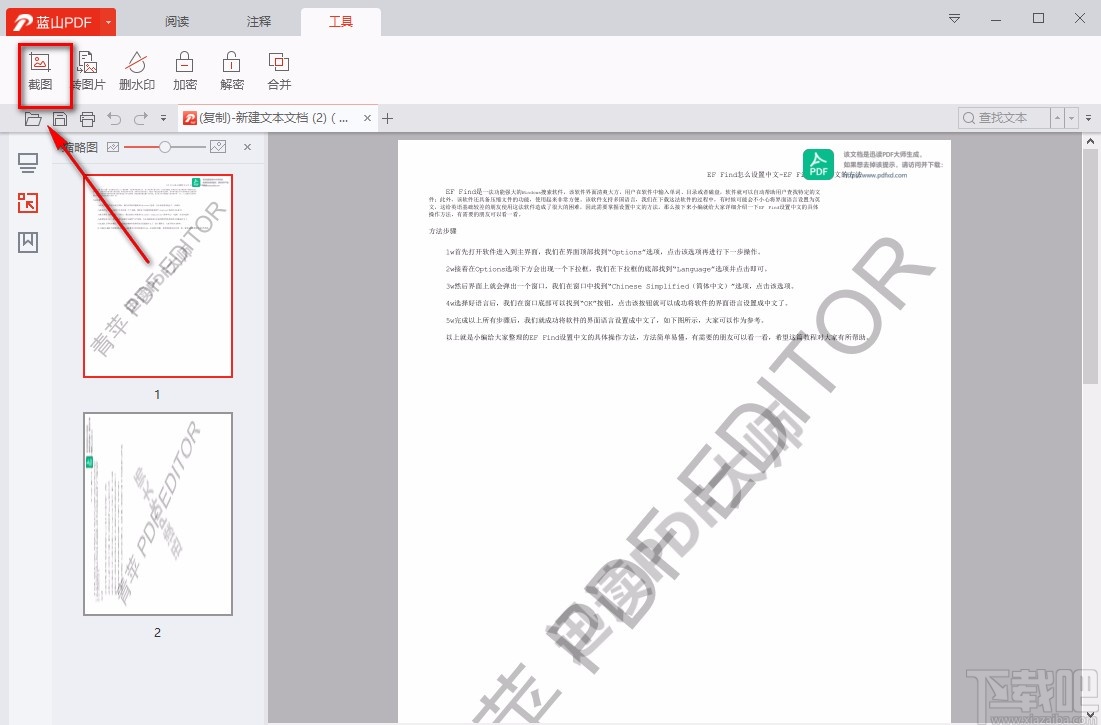Toggle the bookmarks panel in the sidebar
Viewport: 1101px width, 725px height.
point(27,242)
